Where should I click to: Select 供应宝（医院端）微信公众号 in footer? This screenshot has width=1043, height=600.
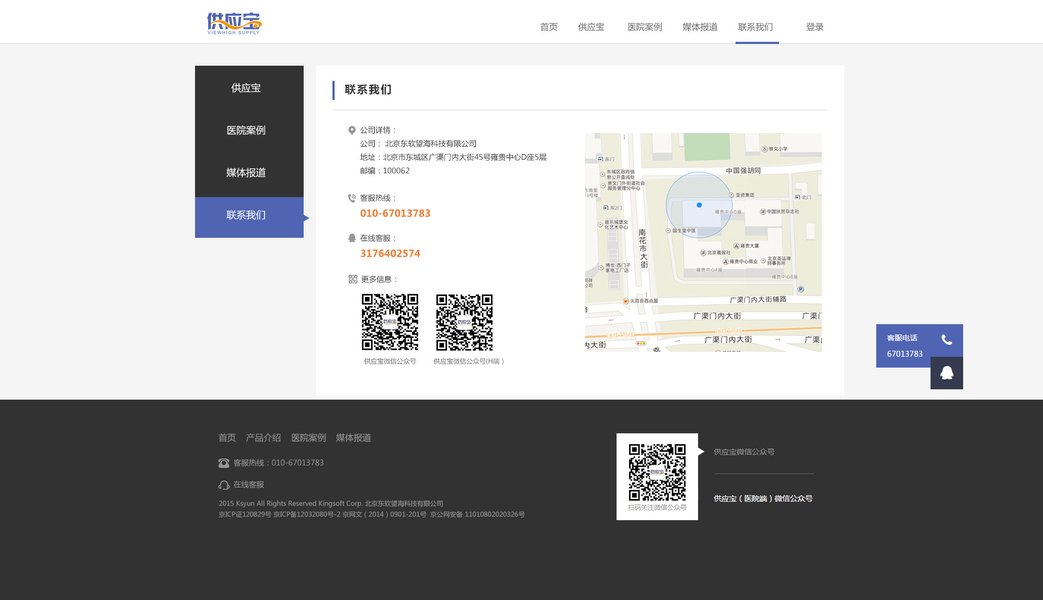click(763, 498)
